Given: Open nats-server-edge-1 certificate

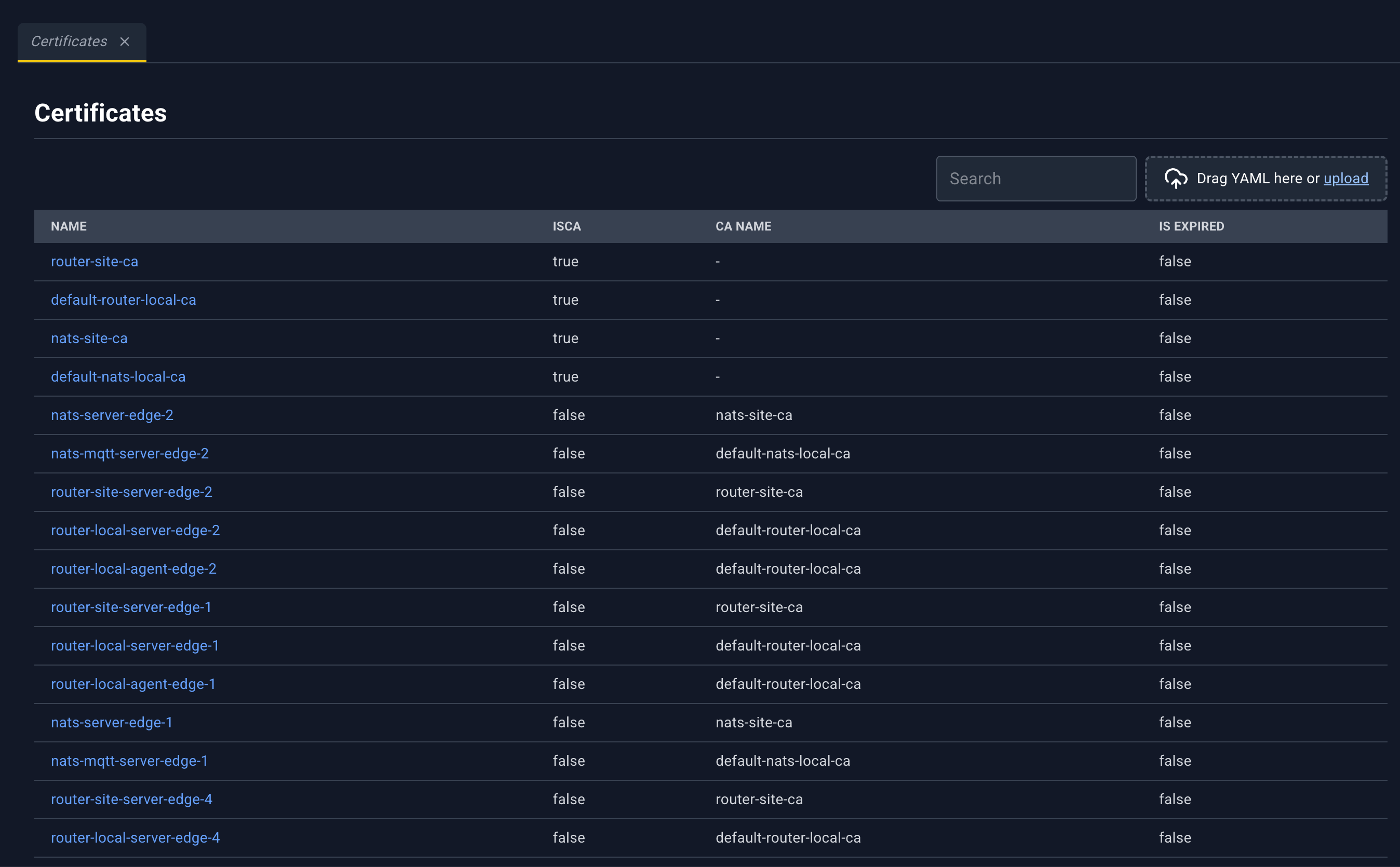Looking at the screenshot, I should pos(111,723).
